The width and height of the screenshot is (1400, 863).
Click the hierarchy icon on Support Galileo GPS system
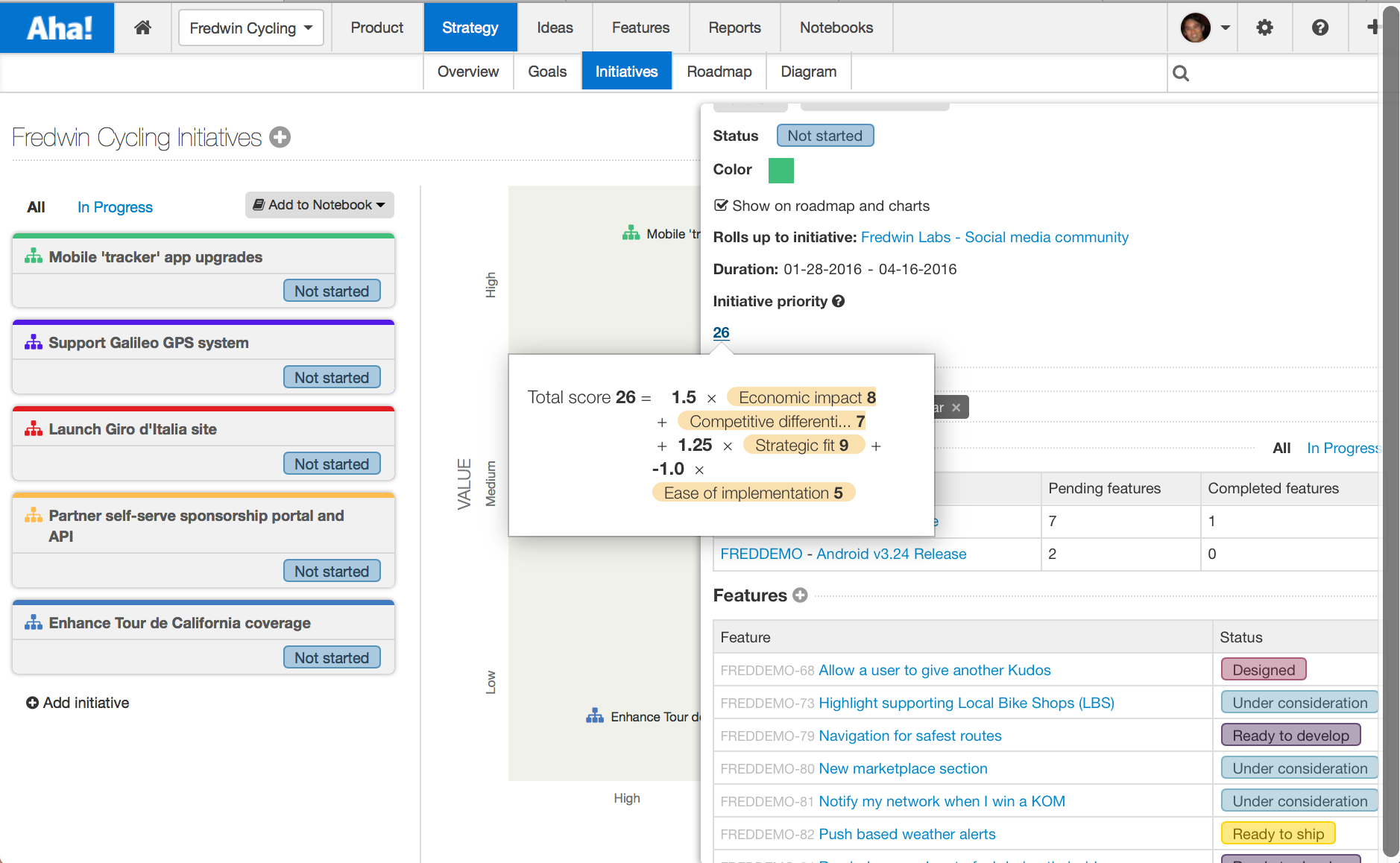click(32, 341)
